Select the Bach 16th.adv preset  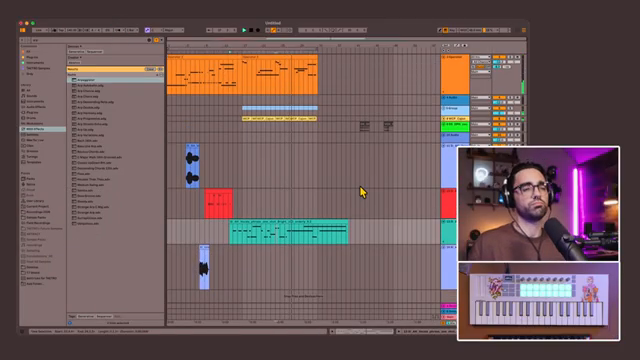tap(88, 140)
